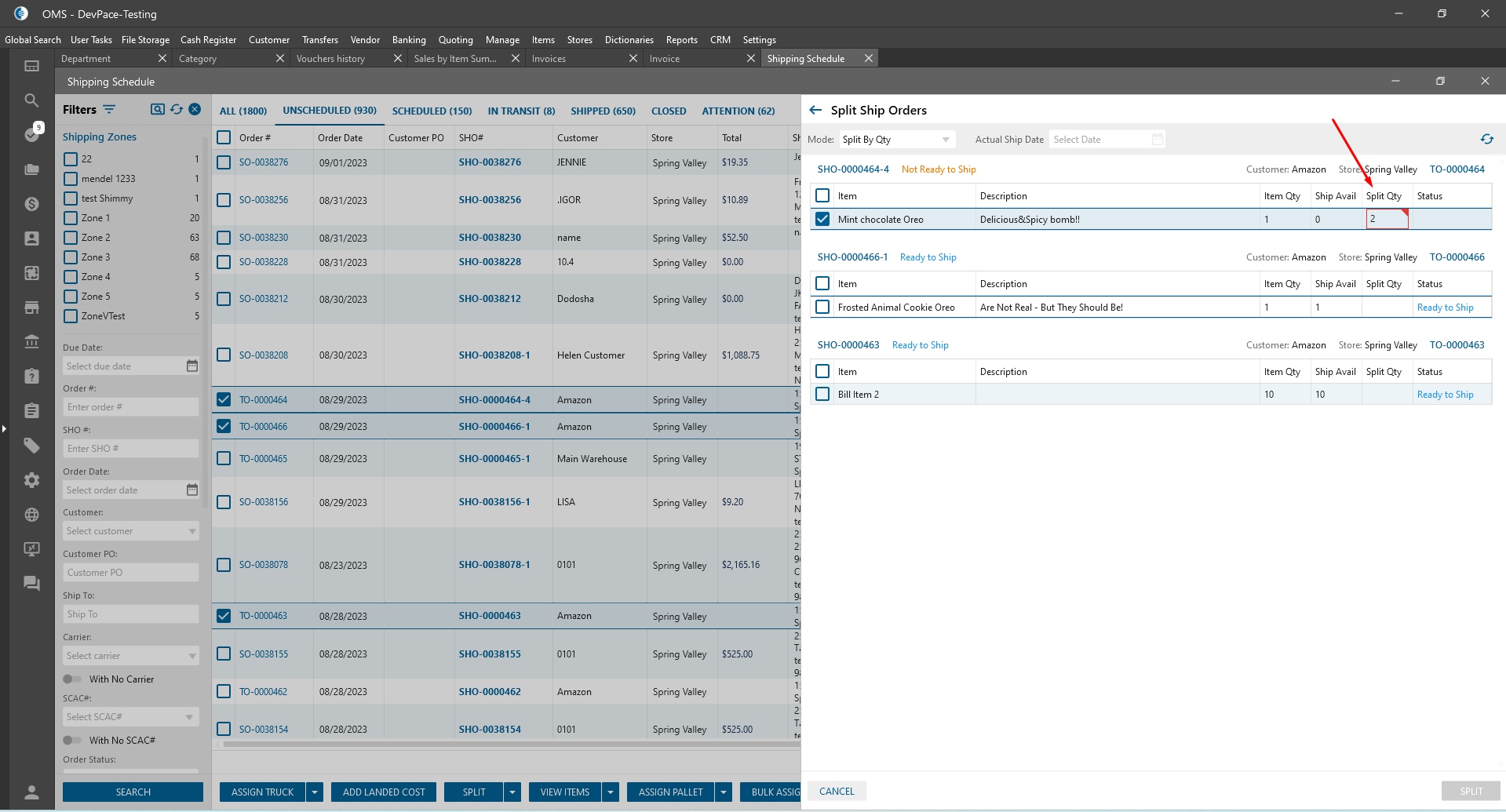Click the CANCEL button

click(837, 792)
